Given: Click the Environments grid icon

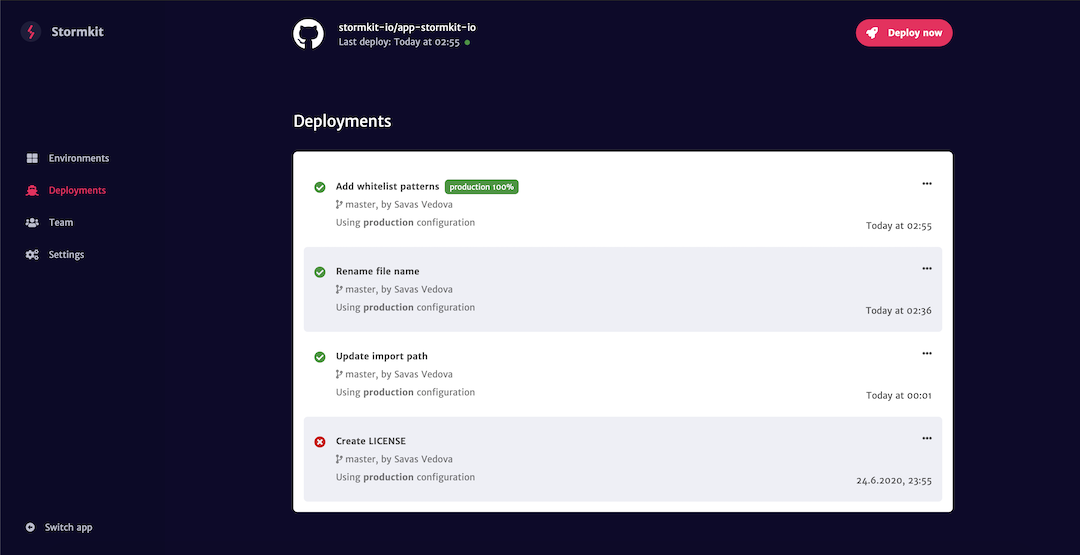Looking at the screenshot, I should coord(32,158).
